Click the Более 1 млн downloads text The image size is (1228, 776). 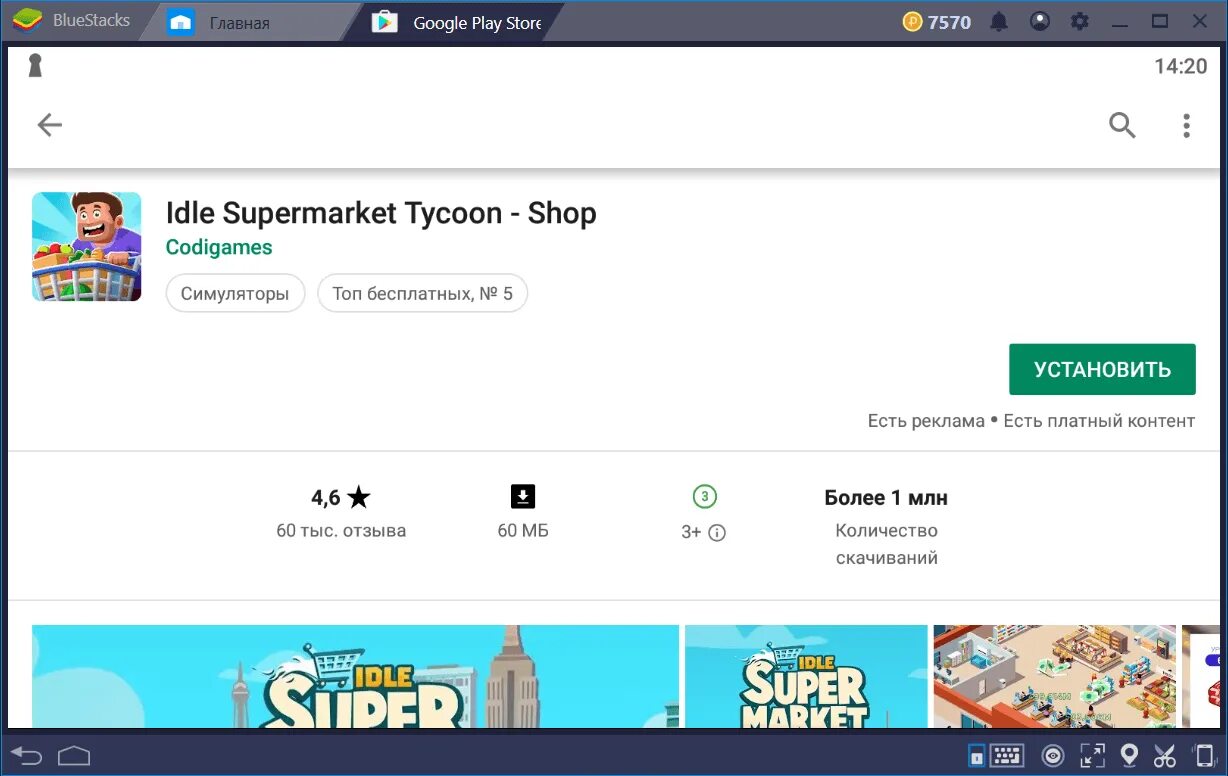click(886, 497)
